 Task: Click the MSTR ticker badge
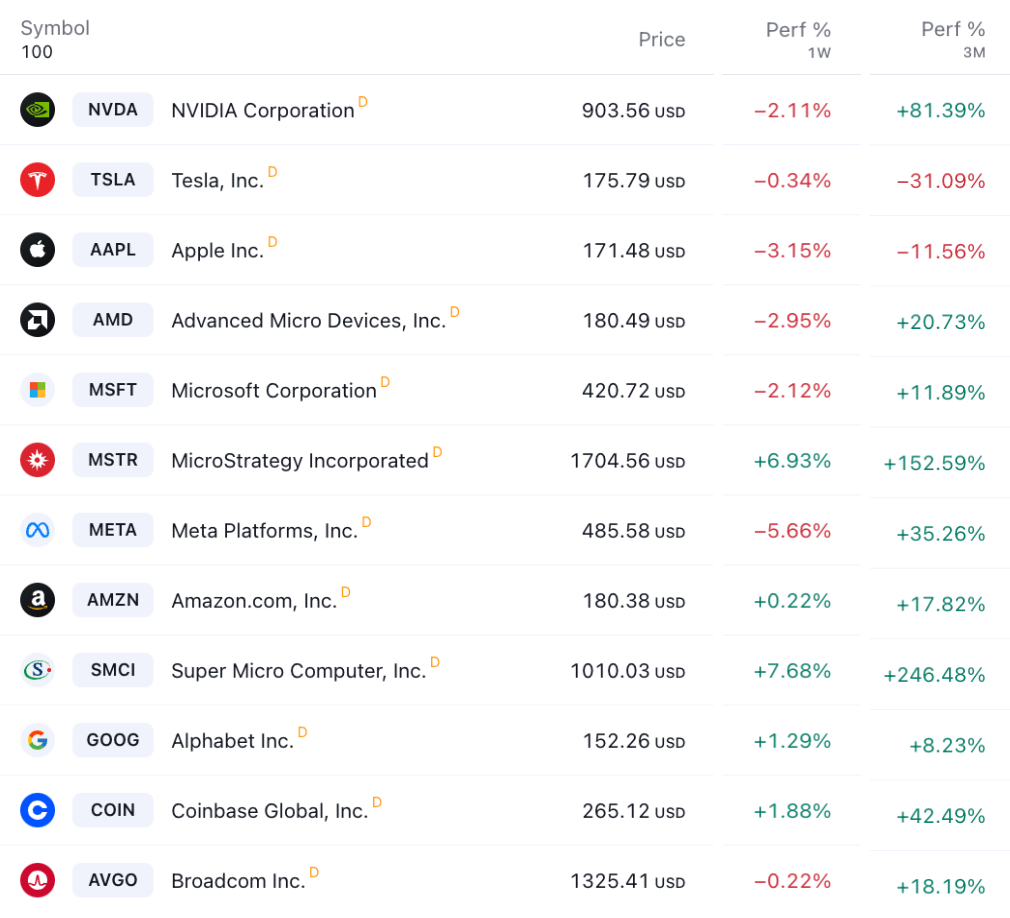[112, 460]
